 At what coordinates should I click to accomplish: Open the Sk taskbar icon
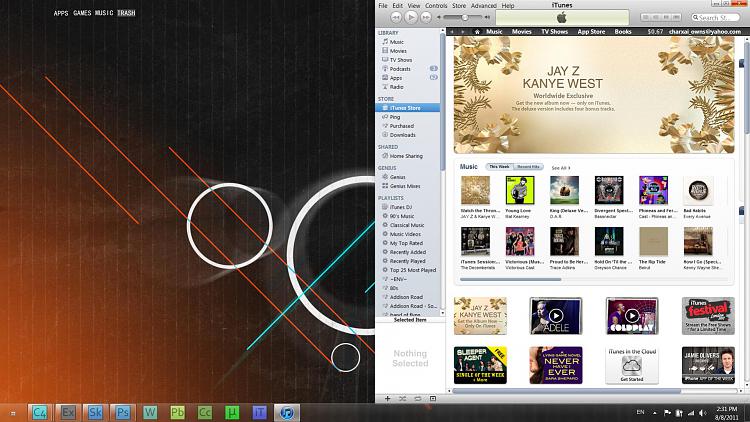click(95, 412)
